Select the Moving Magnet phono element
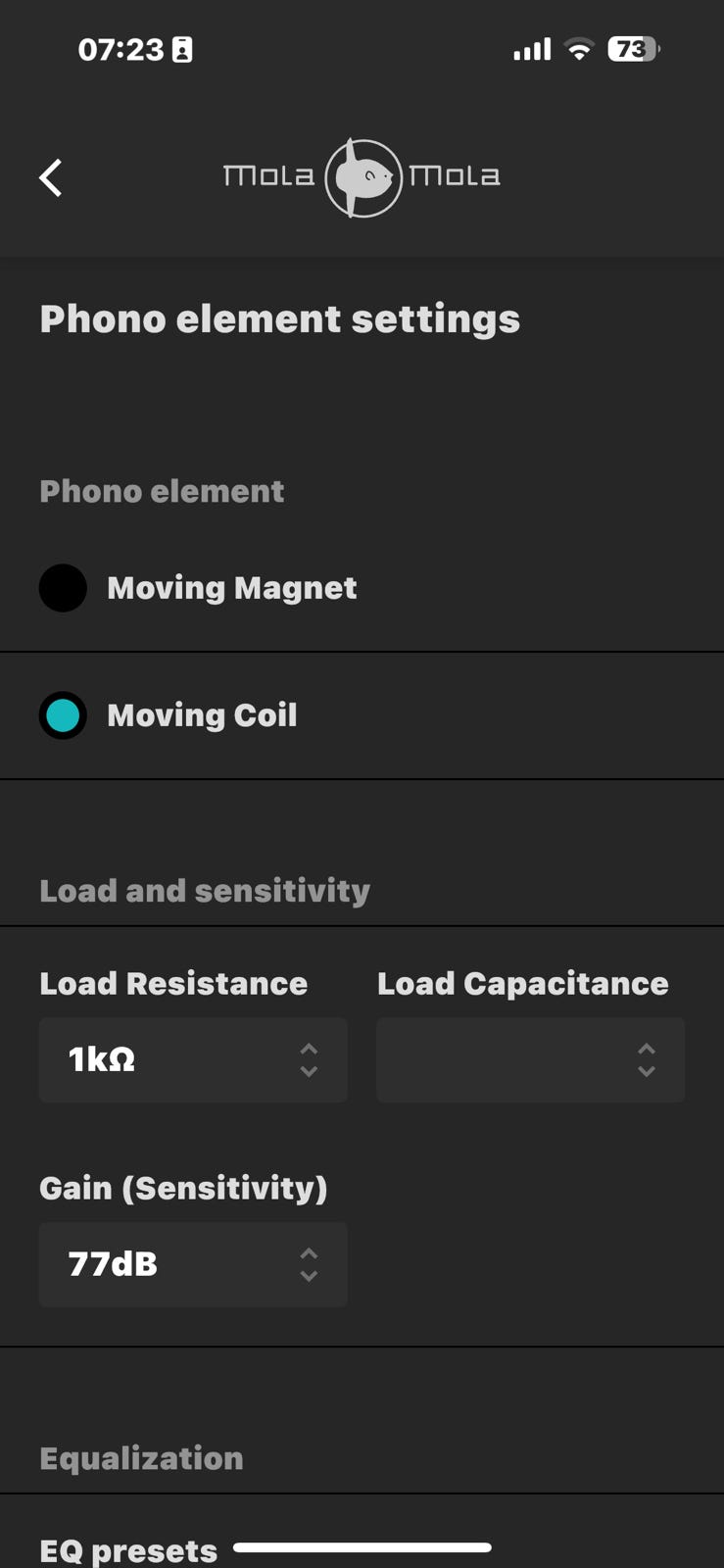724x1568 pixels. [x=63, y=588]
